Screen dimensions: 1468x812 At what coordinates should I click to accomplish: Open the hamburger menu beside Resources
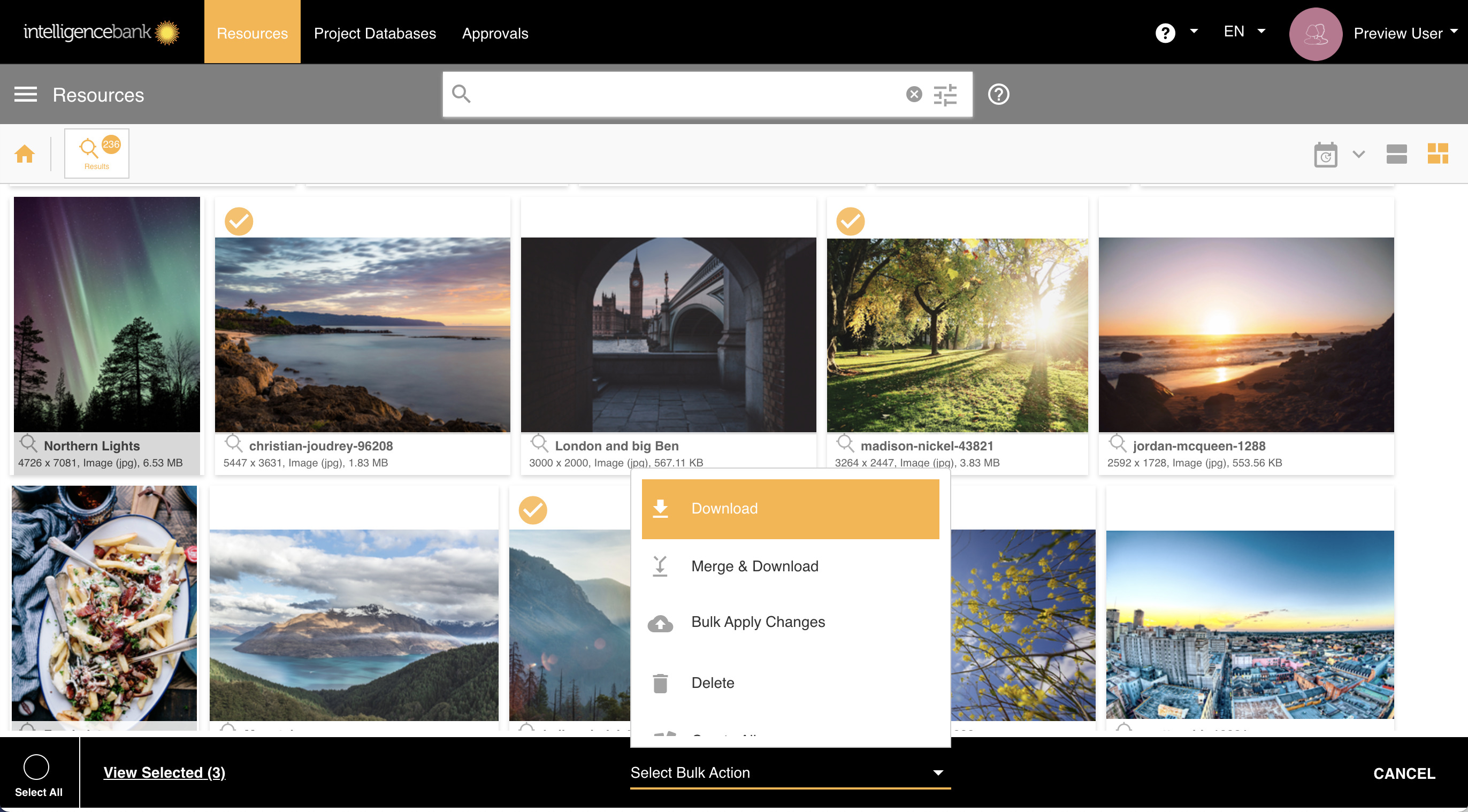pyautogui.click(x=26, y=95)
